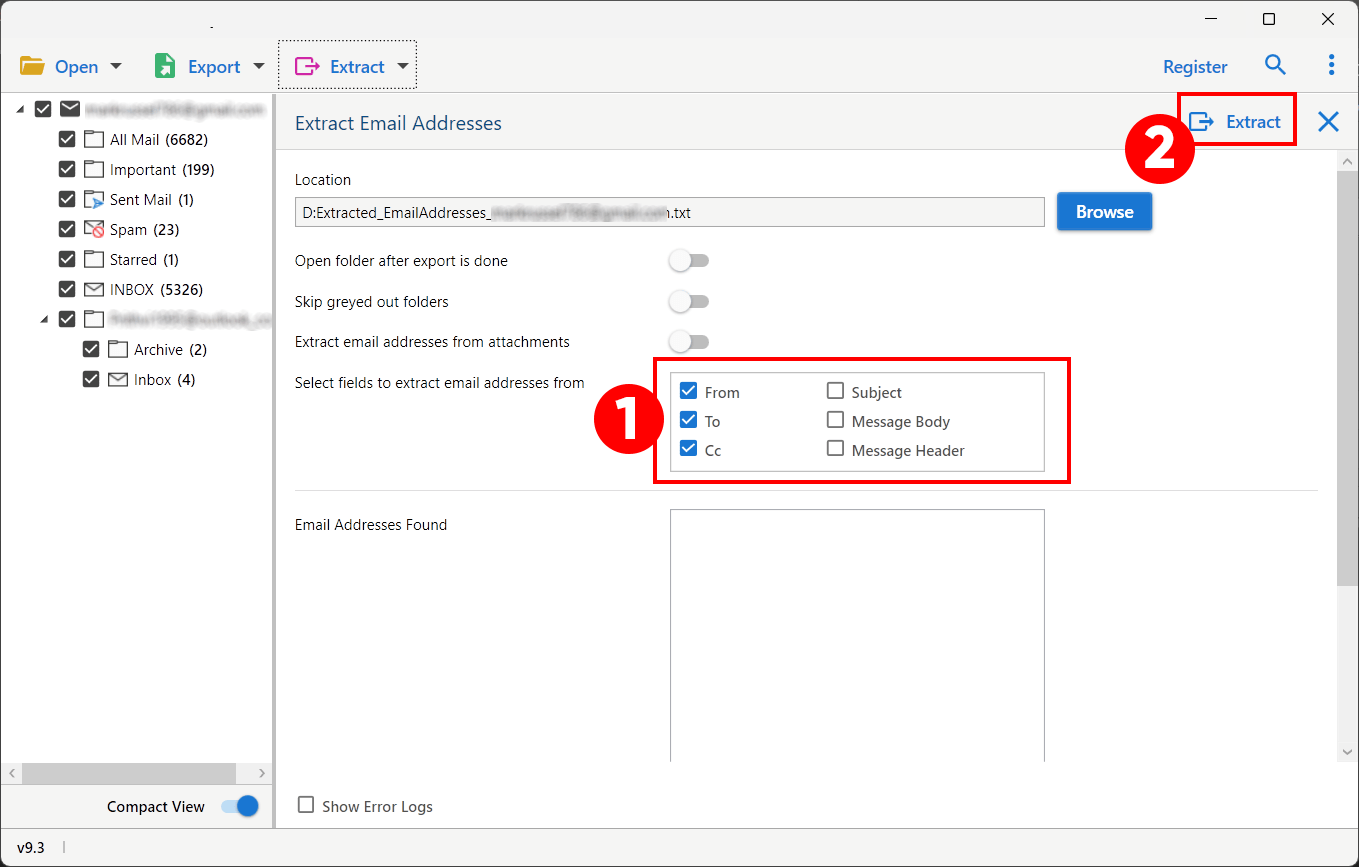
Task: Click the Register link
Action: click(1195, 67)
